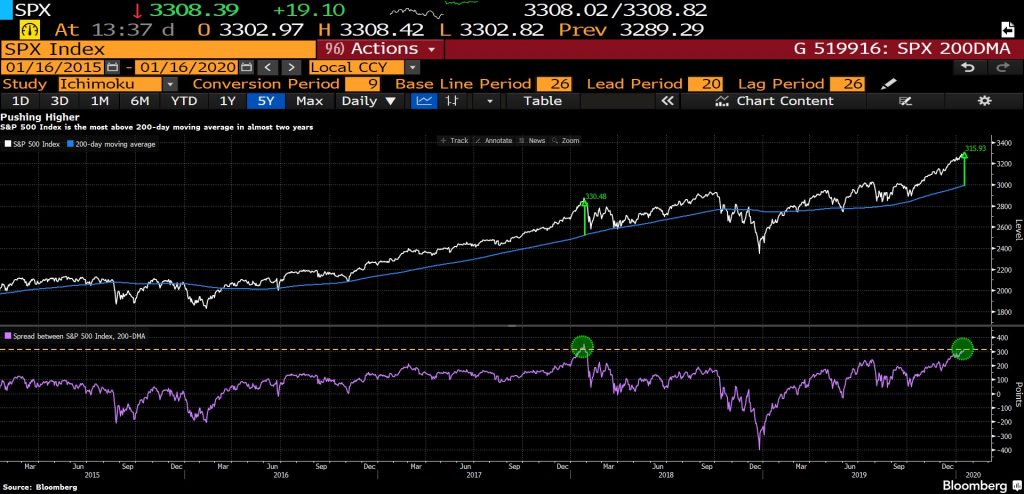The image size is (1024, 494).
Task: Click the export page icon at top right
Action: point(1007,30)
